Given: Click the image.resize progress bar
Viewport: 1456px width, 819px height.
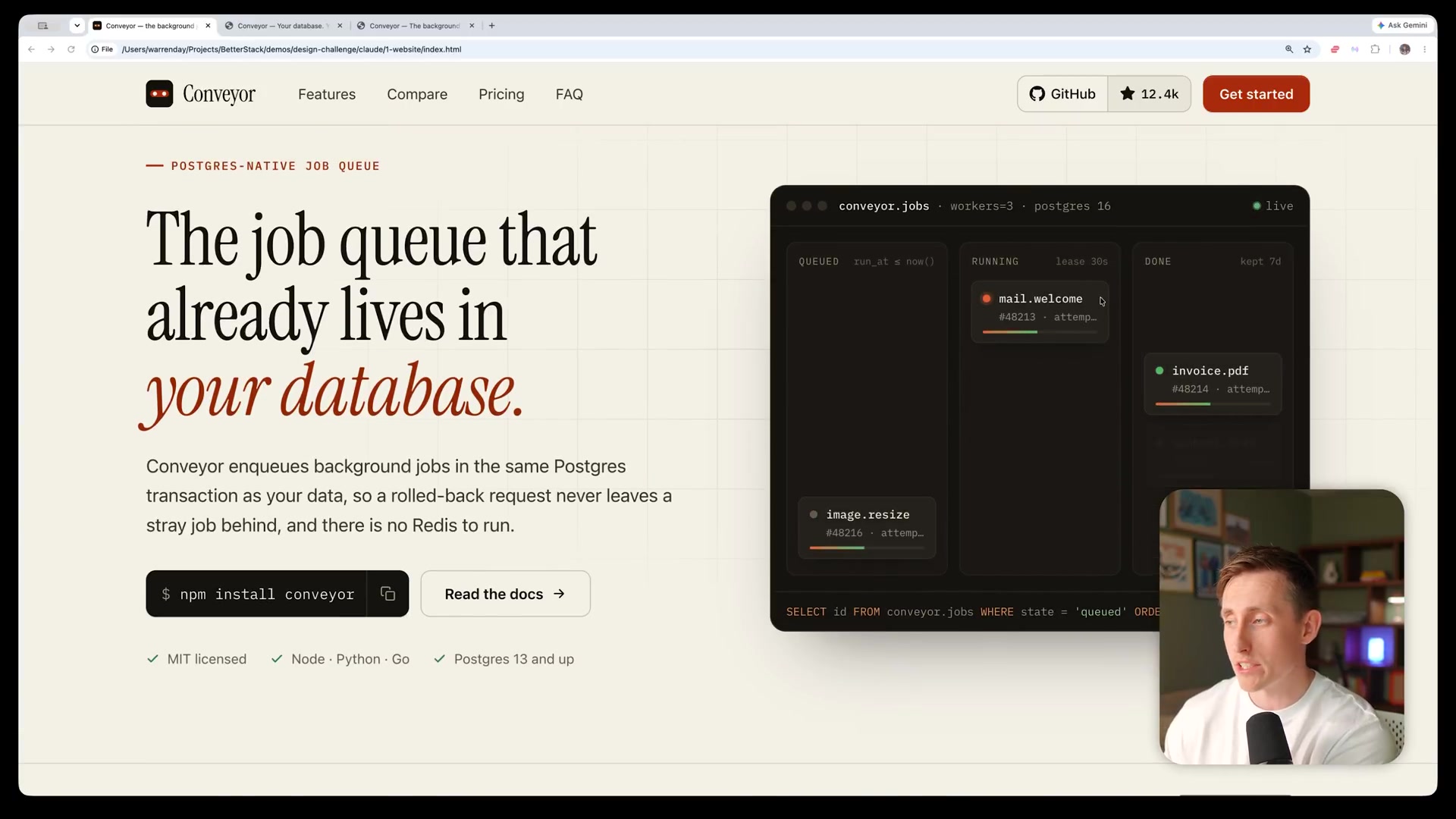Looking at the screenshot, I should [x=867, y=548].
